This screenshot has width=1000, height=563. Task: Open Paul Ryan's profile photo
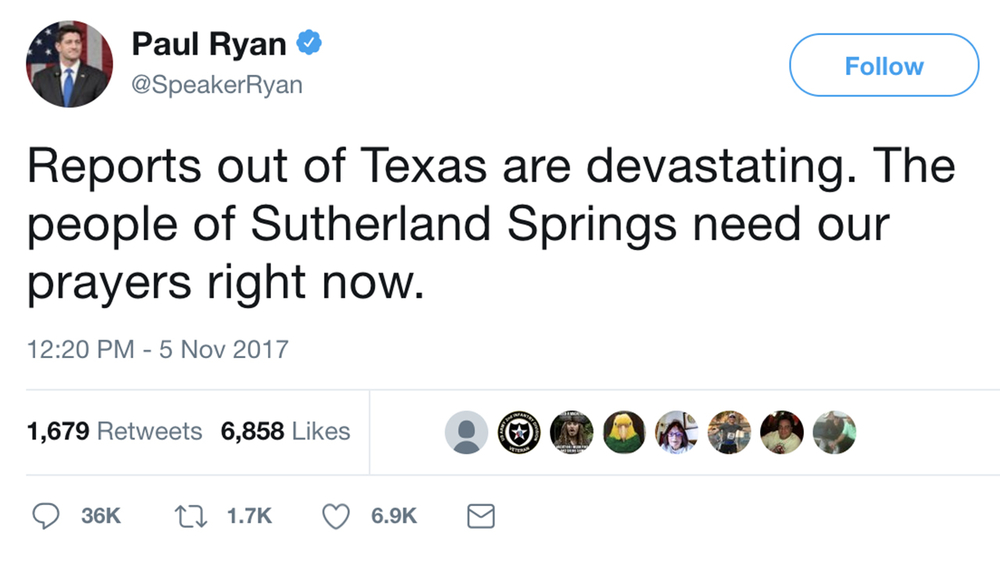66,65
